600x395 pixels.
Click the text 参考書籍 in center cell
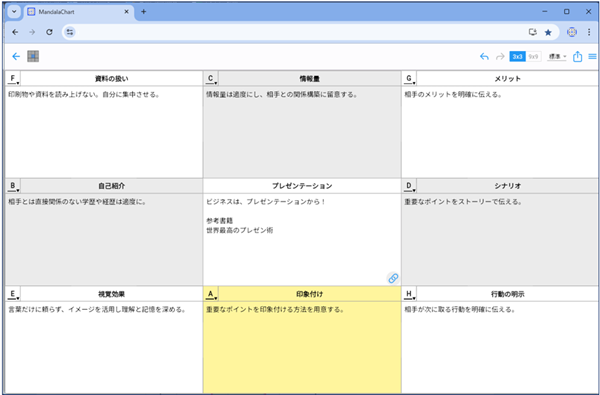tap(220, 221)
